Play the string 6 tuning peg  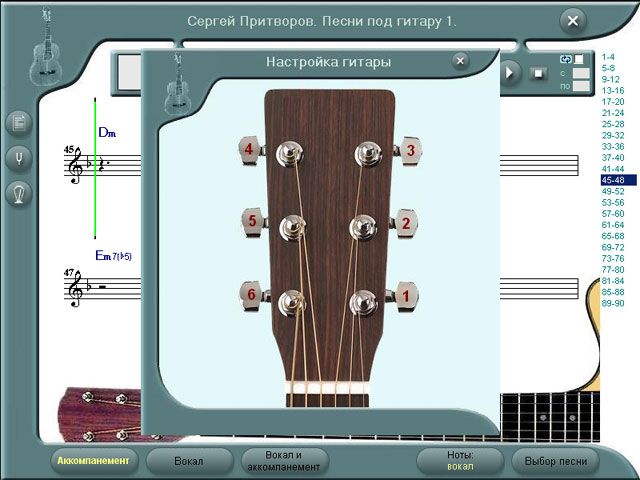click(x=252, y=295)
